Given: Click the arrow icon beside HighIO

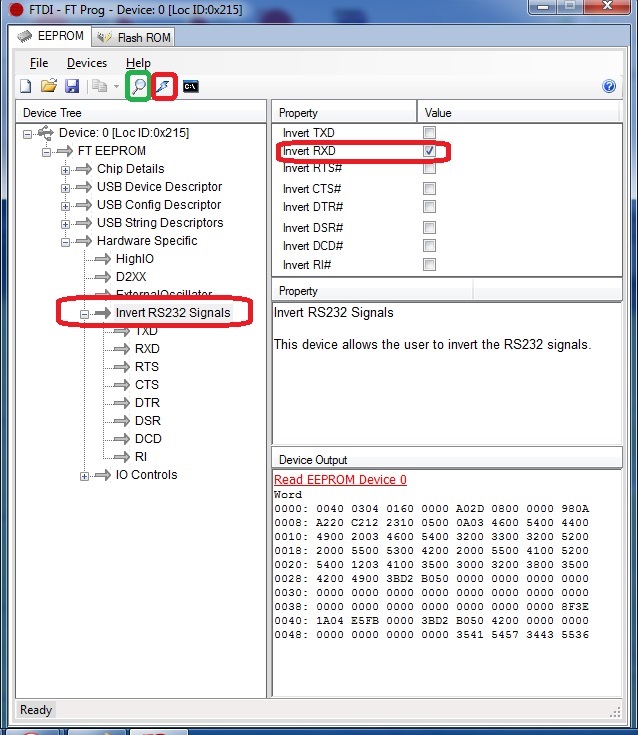Looking at the screenshot, I should (x=103, y=259).
